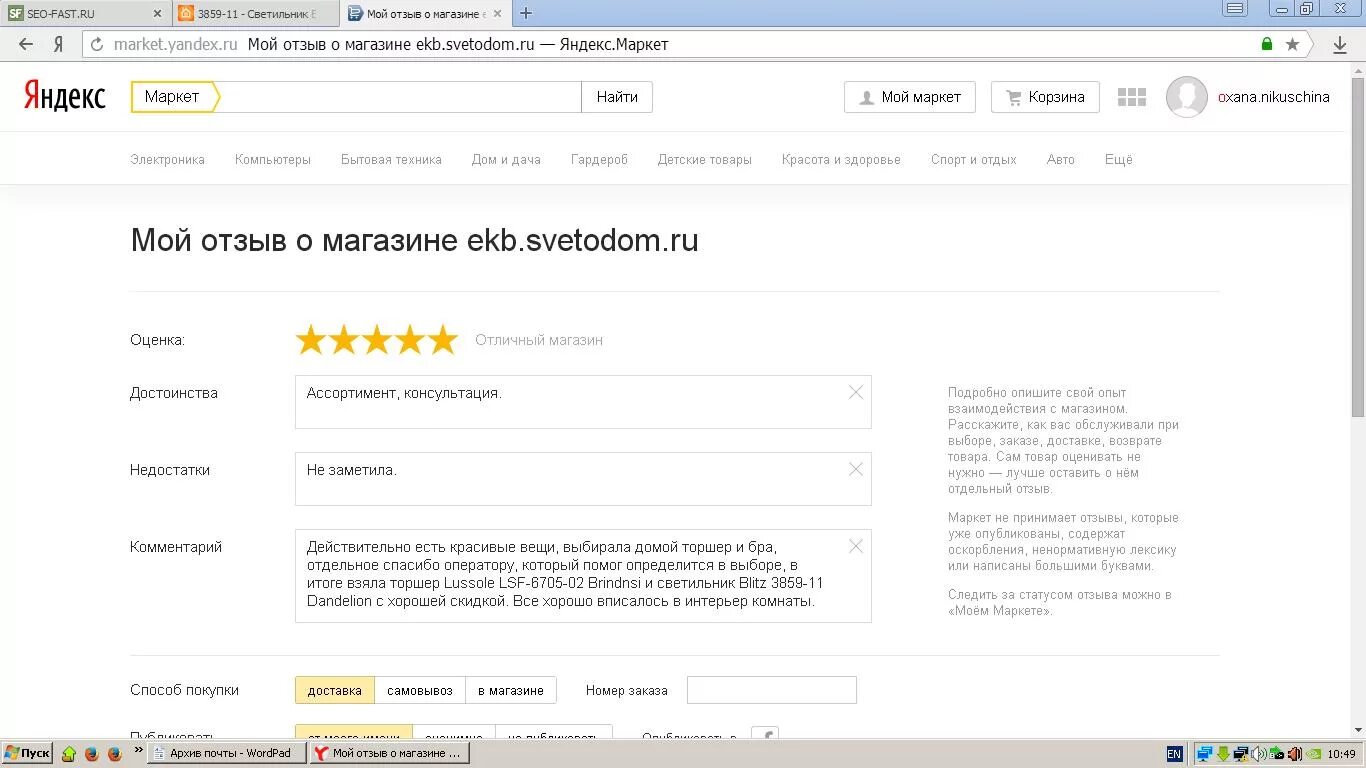Image resolution: width=1366 pixels, height=768 pixels.
Task: Open Детские товары category
Action: [704, 160]
